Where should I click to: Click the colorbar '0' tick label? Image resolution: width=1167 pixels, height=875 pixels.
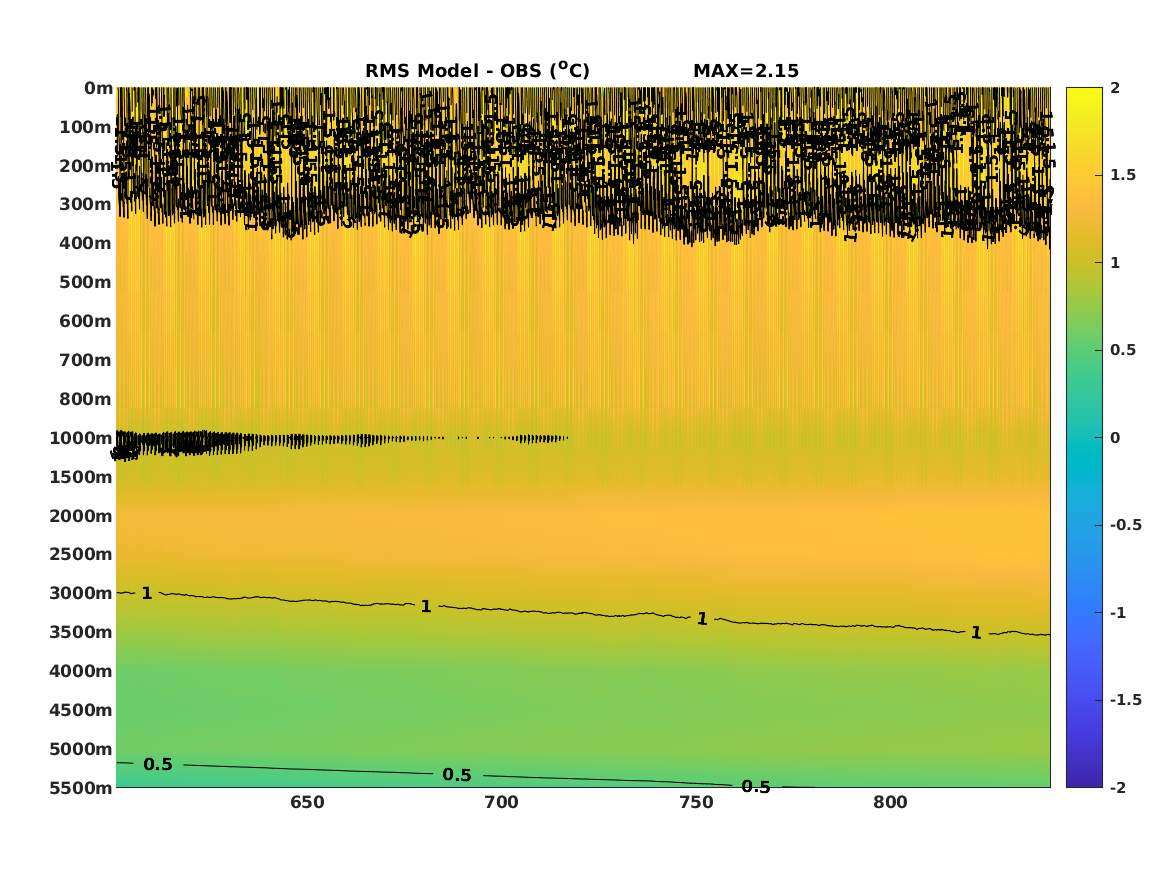click(1115, 438)
